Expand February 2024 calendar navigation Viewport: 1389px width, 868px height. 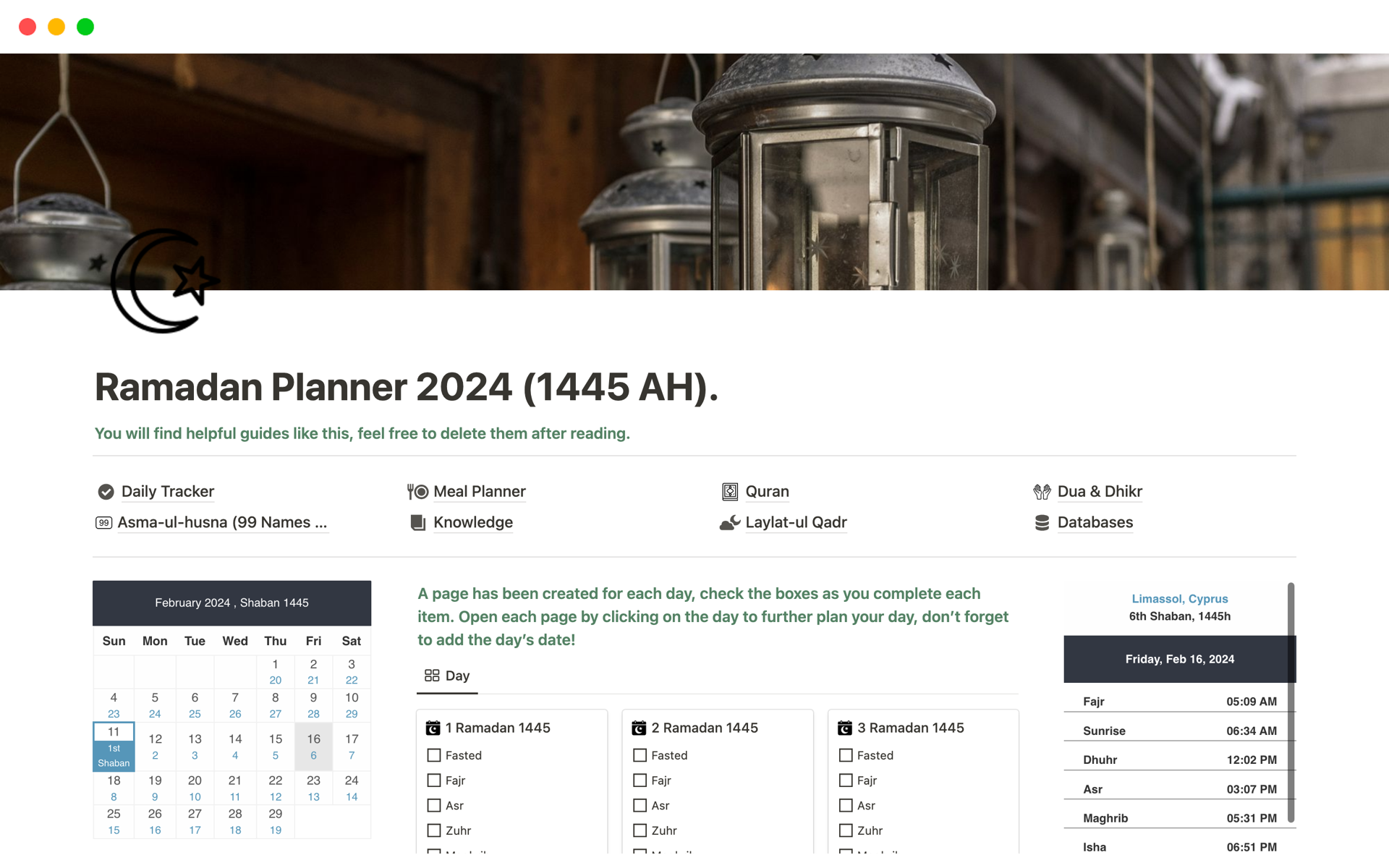coord(231,602)
